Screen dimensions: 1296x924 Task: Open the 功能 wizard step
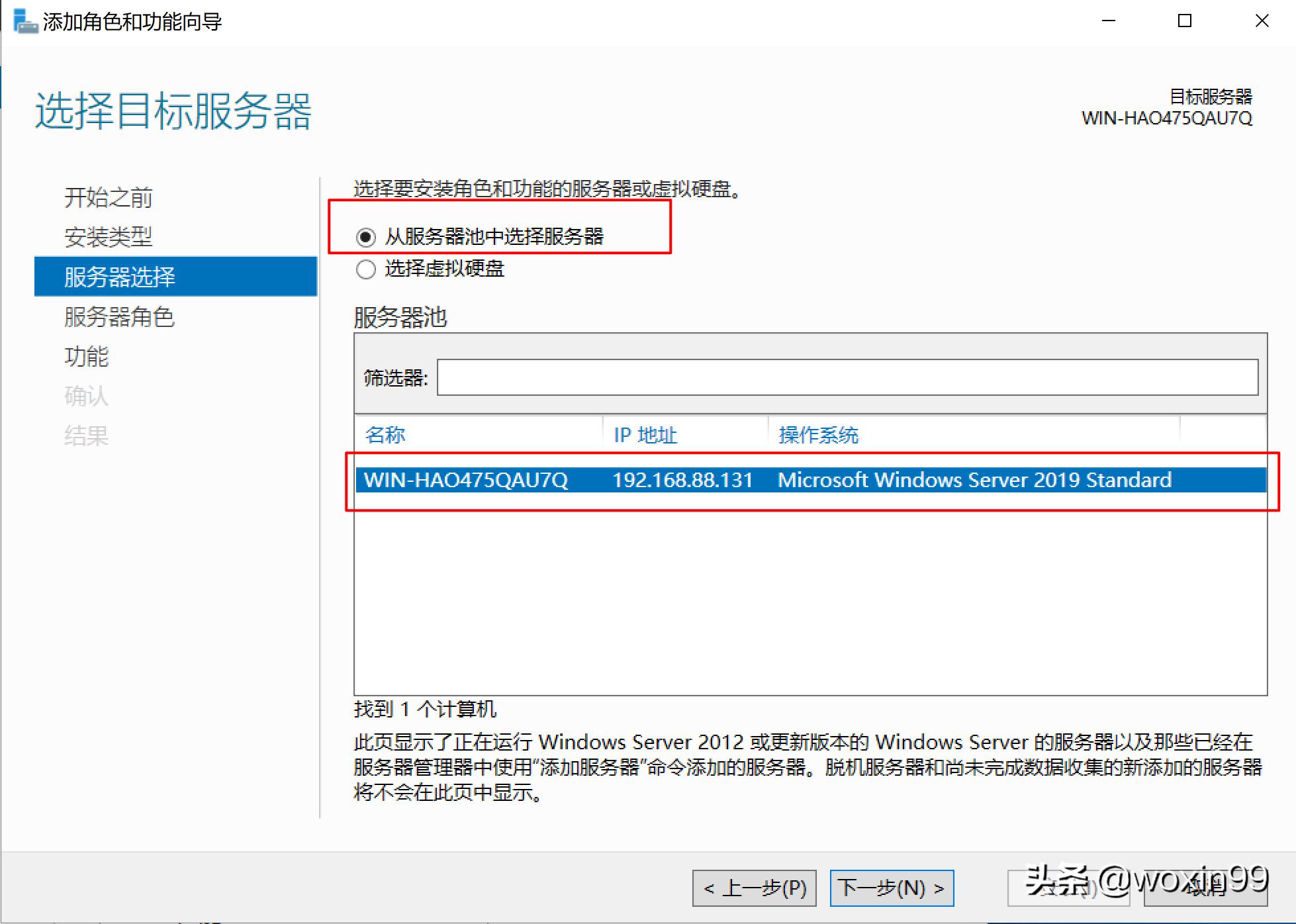click(x=86, y=357)
